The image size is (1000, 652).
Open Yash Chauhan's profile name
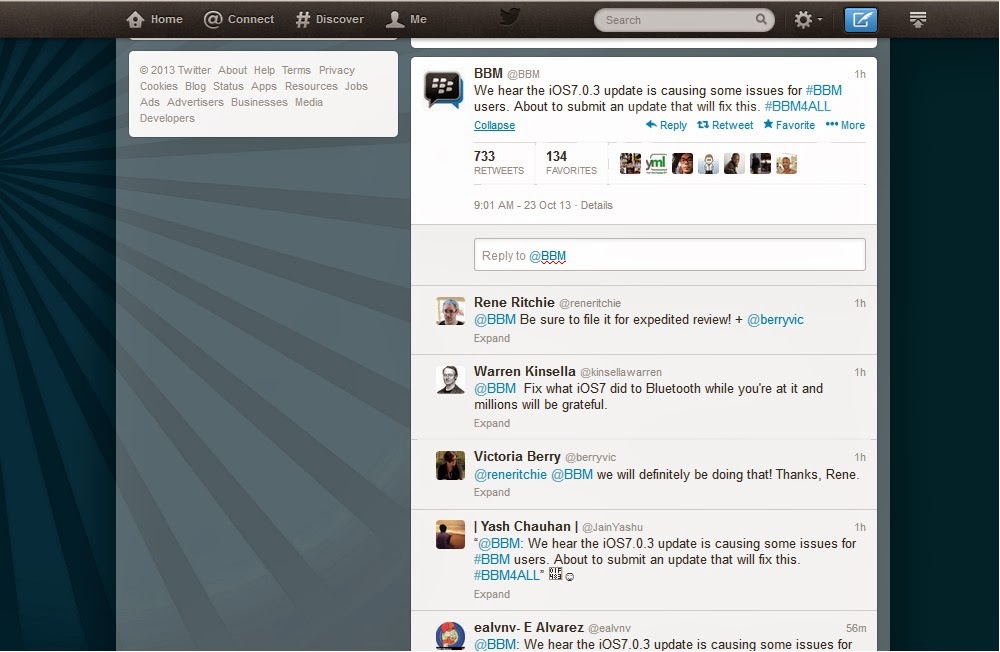pyautogui.click(x=526, y=526)
